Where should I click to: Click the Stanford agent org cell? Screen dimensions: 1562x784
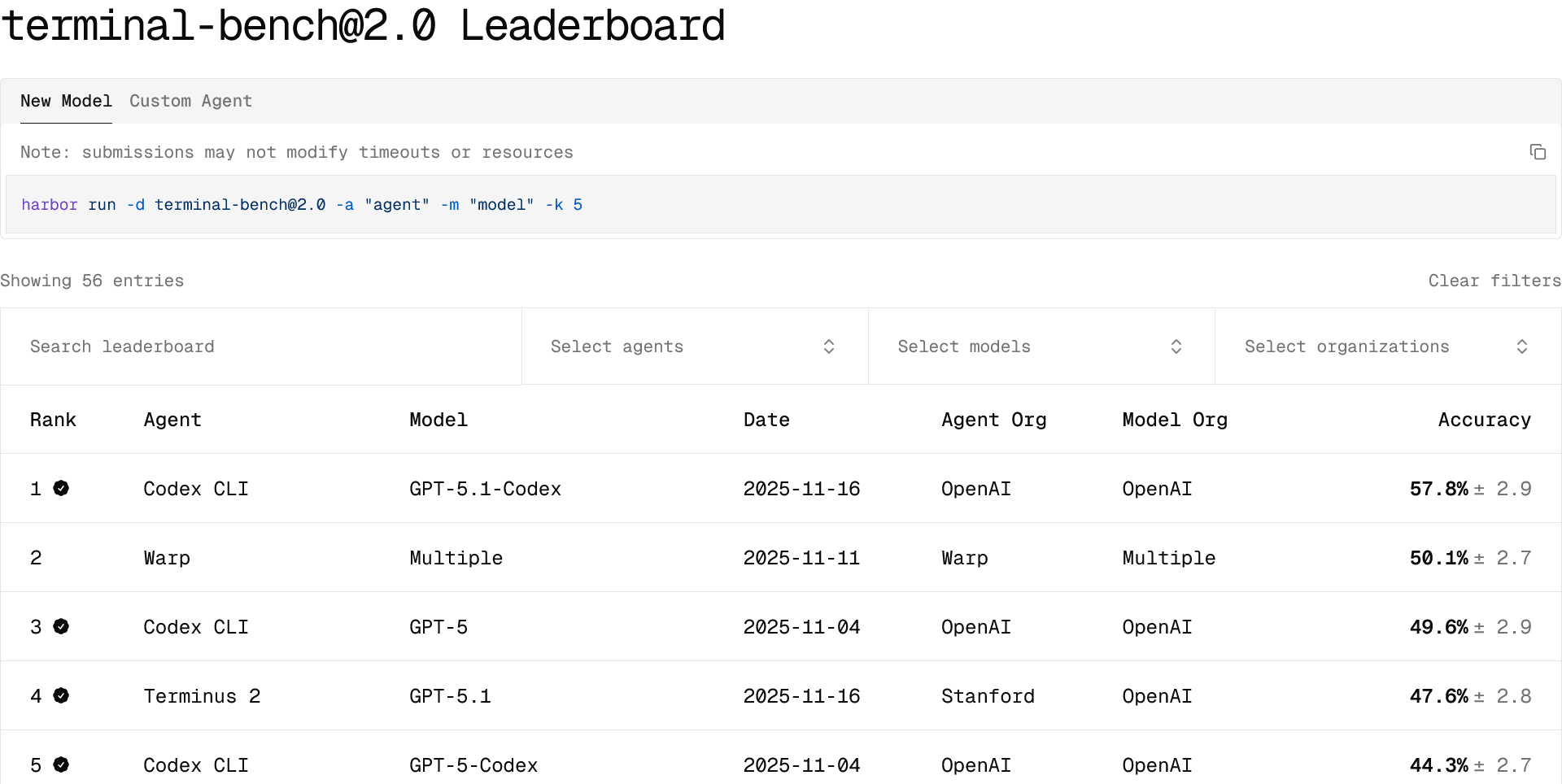pyautogui.click(x=988, y=696)
